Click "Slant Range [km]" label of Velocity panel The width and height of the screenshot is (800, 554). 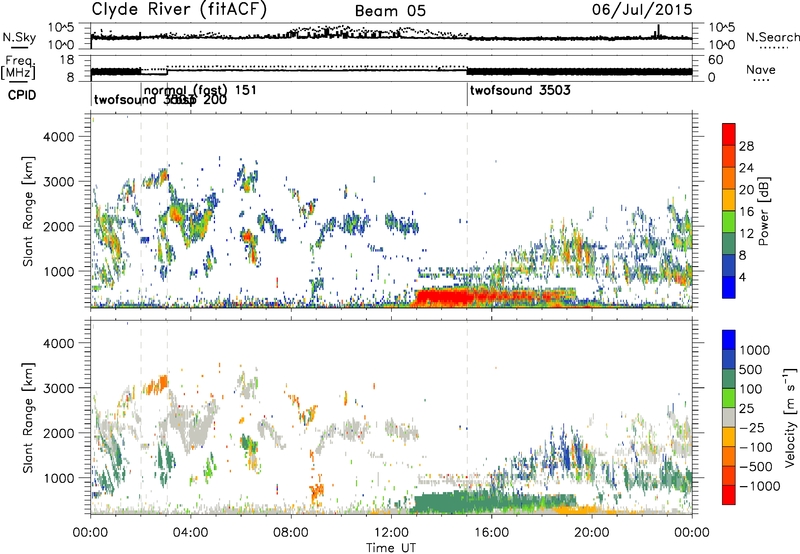click(28, 418)
